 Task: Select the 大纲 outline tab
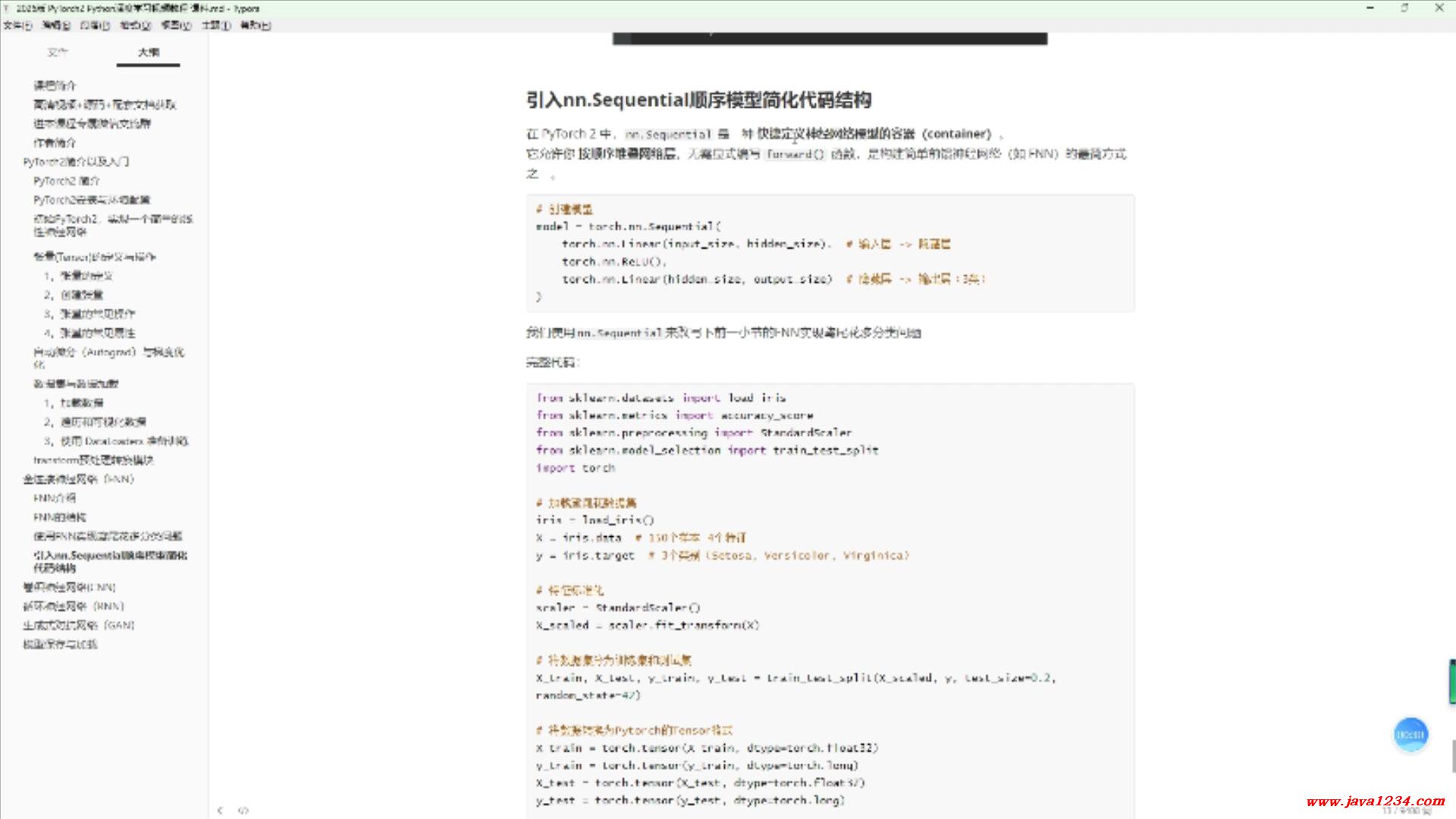(149, 52)
